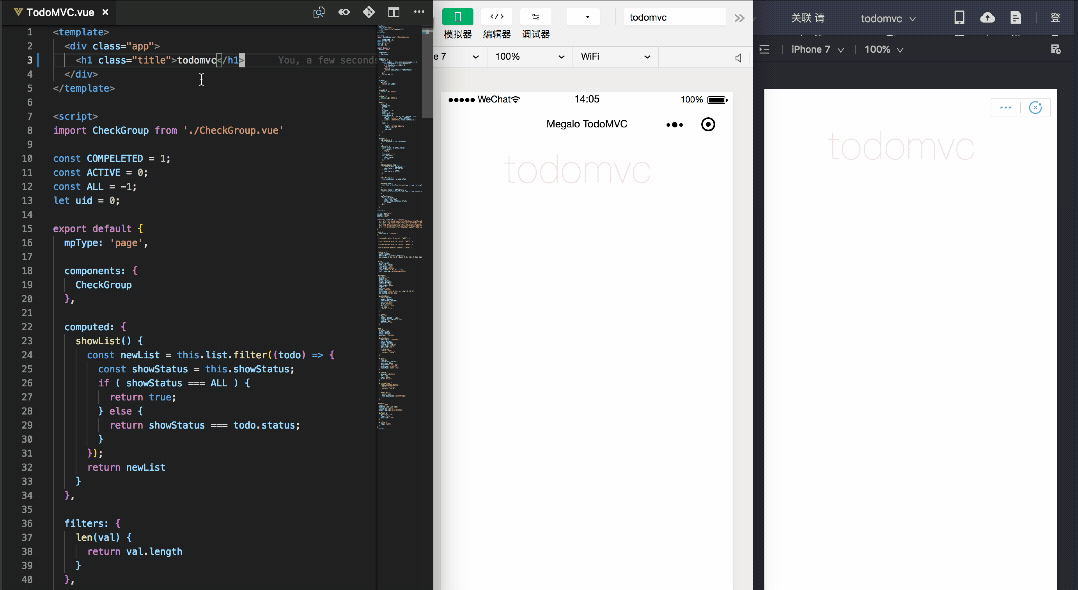The height and width of the screenshot is (590, 1078).
Task: Open the find-in-file search icon in editor toolbar
Action: click(x=319, y=12)
